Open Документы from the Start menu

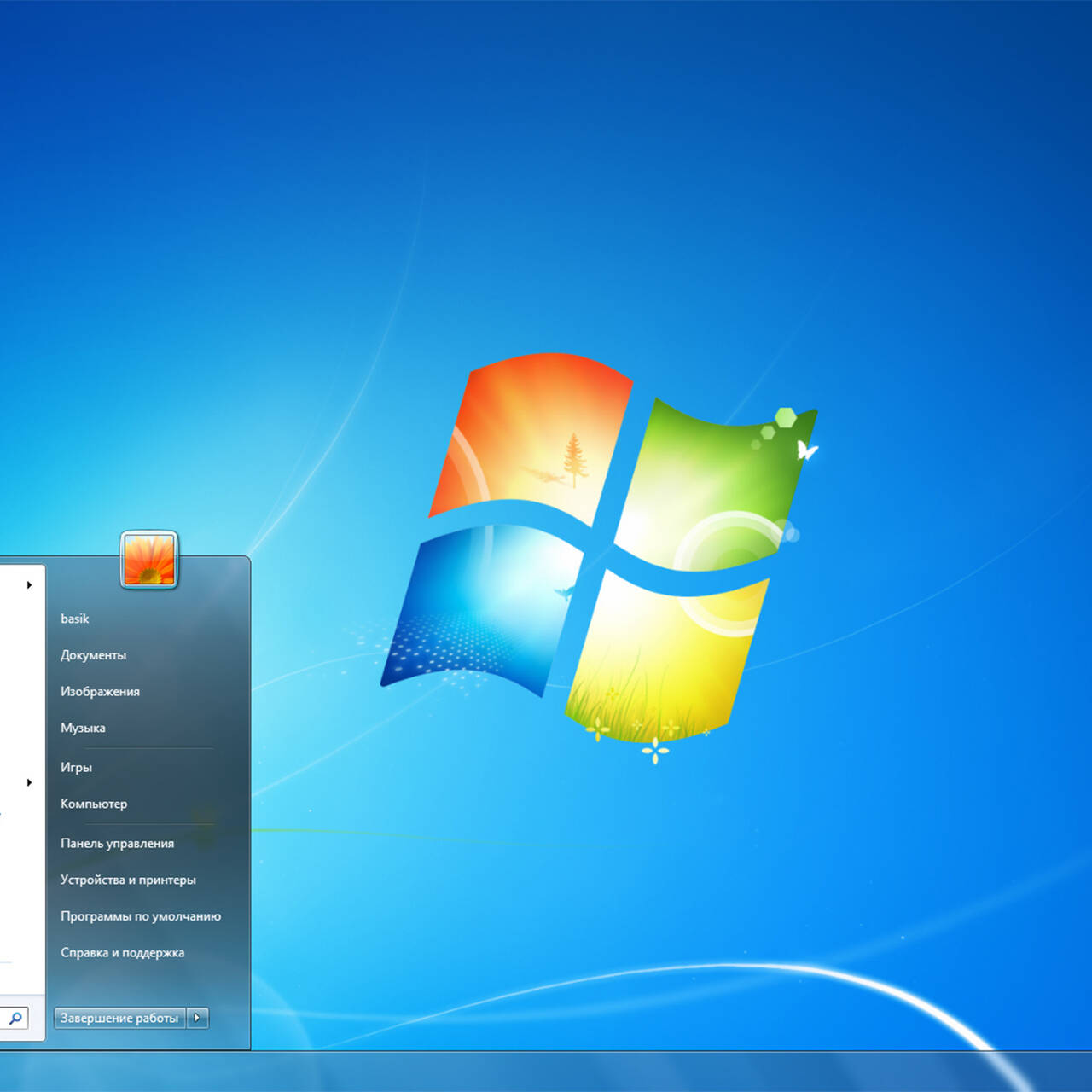[94, 655]
